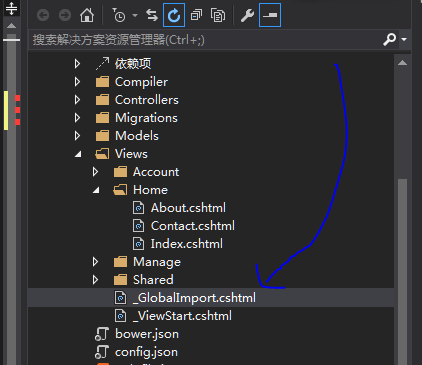Select About.cshtml file
Image resolution: width=422 pixels, height=365 pixels.
188,208
